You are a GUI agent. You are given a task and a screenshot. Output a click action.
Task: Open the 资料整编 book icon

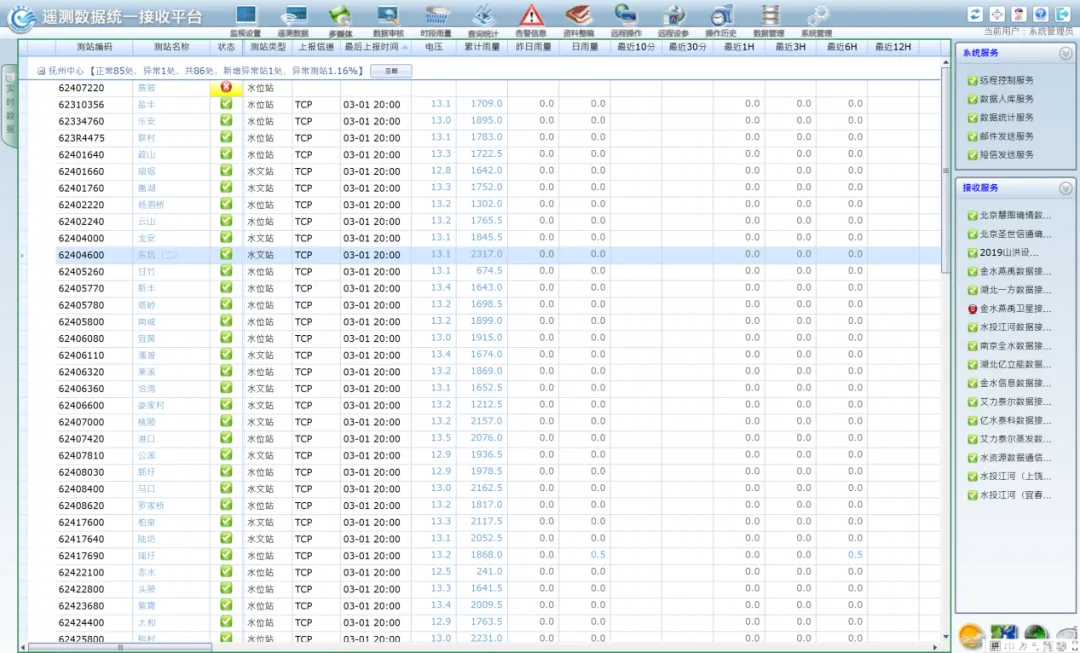(x=579, y=15)
